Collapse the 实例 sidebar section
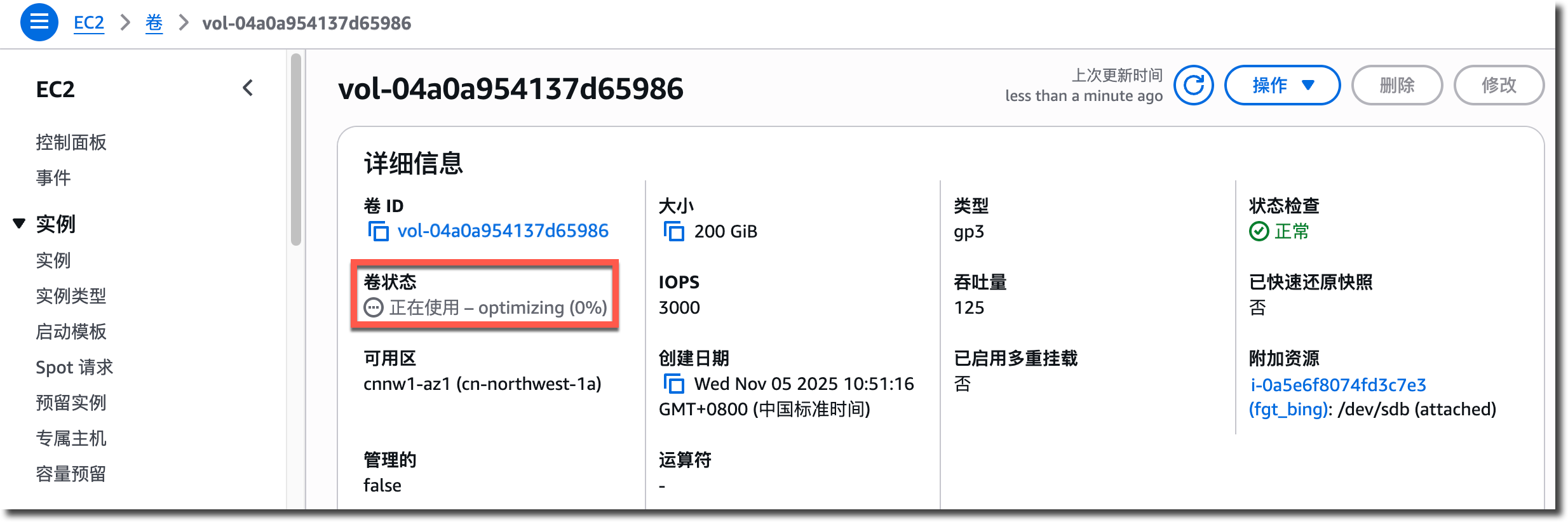The height and width of the screenshot is (522, 1568). tap(19, 224)
